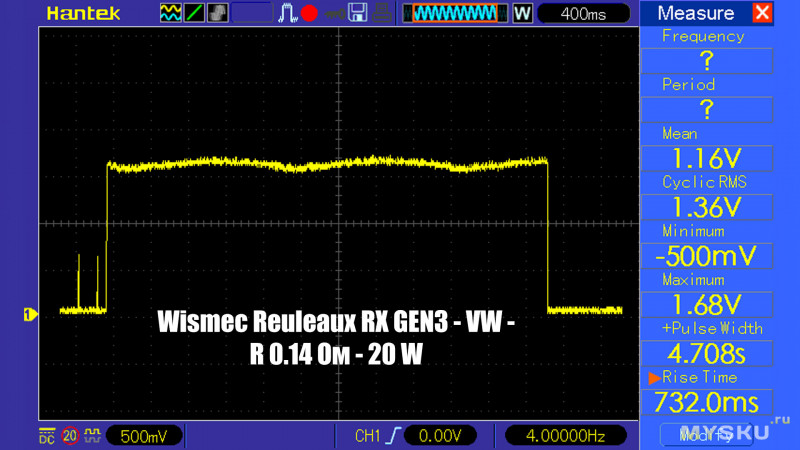Click the Minimum value -500mV

tap(707, 256)
